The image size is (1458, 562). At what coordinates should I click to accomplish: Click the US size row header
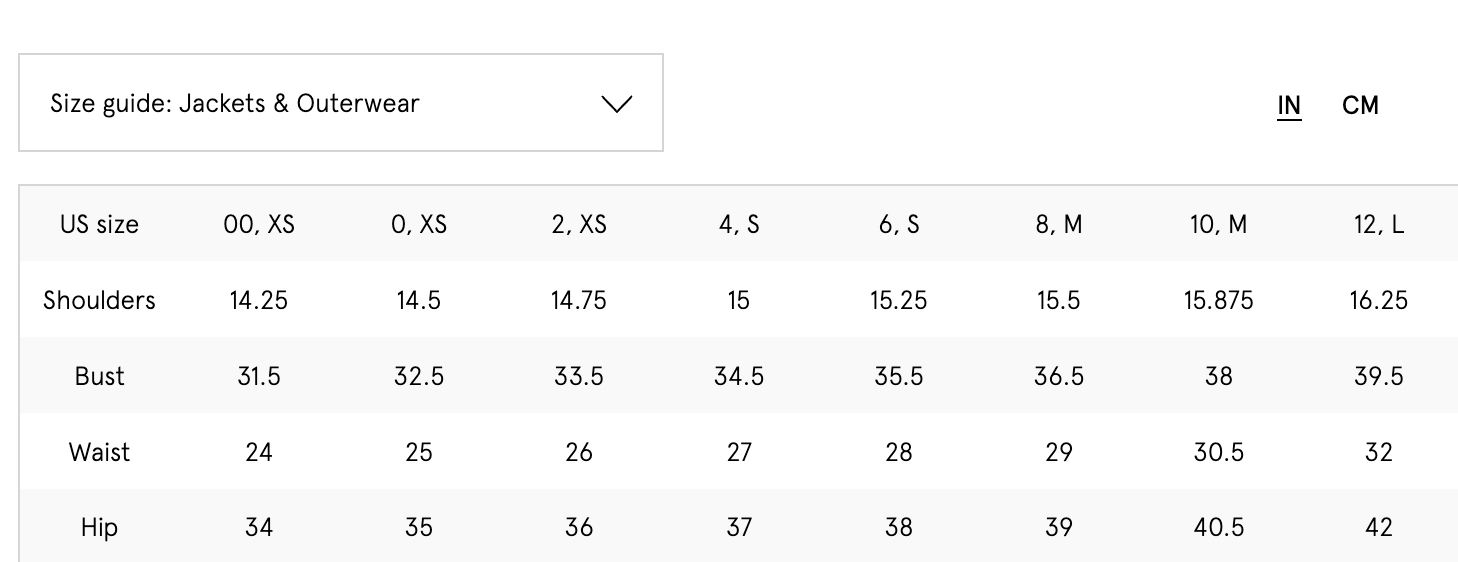[x=99, y=224]
